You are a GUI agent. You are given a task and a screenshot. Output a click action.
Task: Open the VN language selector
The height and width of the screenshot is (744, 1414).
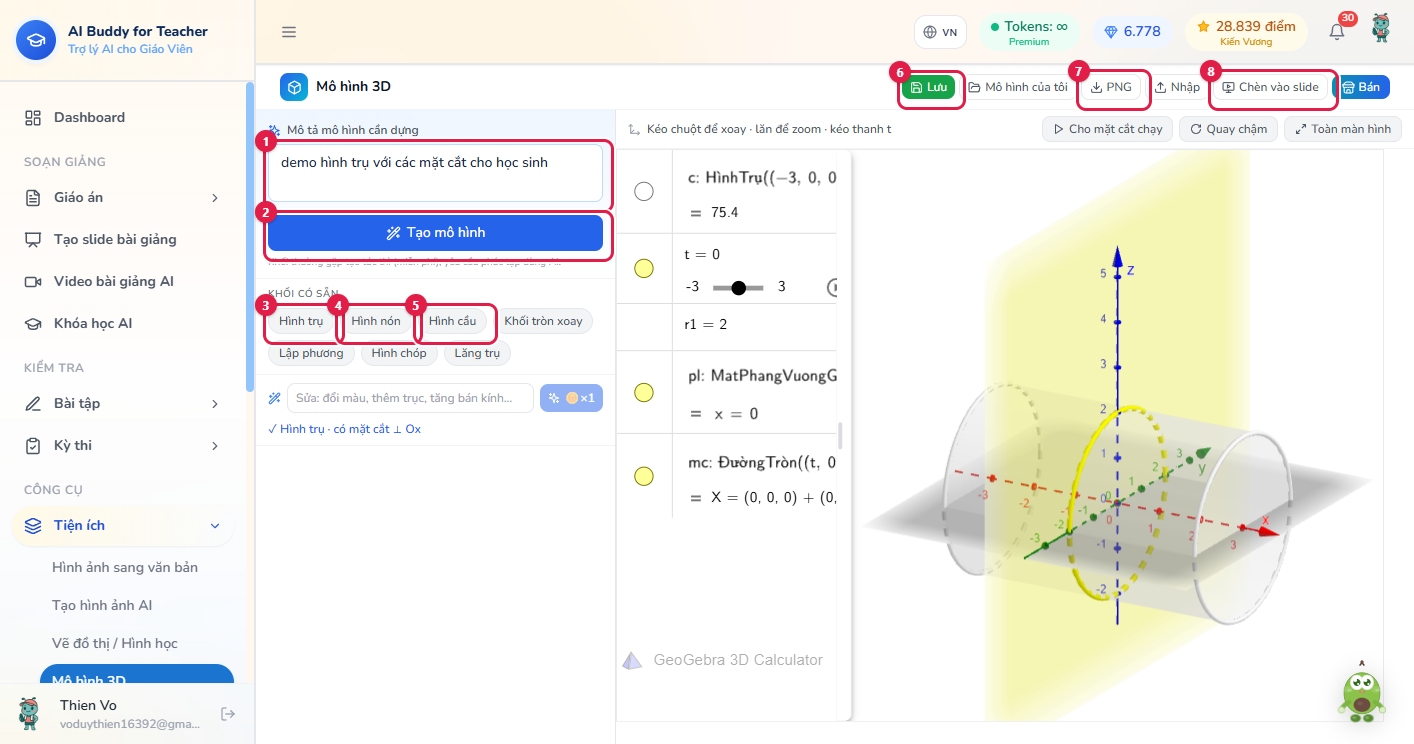[x=940, y=32]
